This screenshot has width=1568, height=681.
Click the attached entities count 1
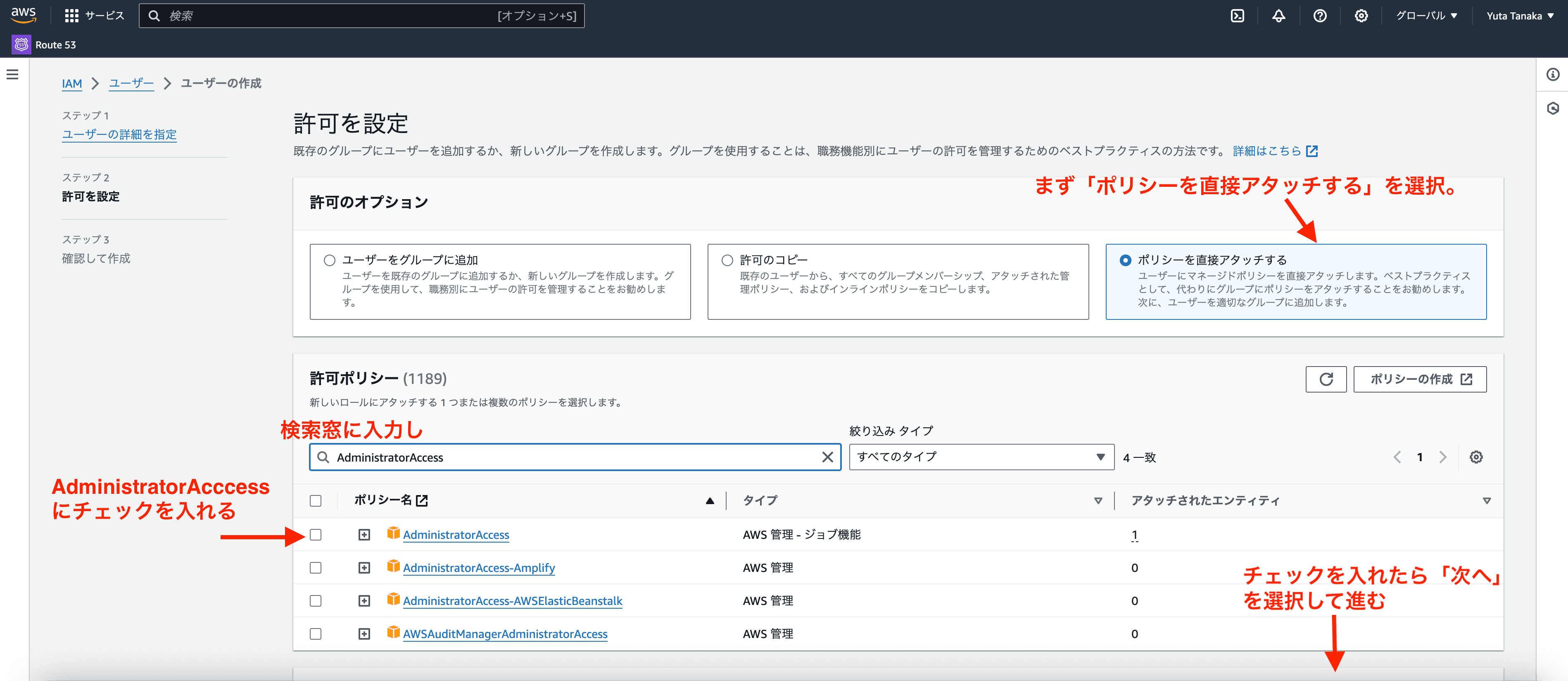(x=1135, y=535)
